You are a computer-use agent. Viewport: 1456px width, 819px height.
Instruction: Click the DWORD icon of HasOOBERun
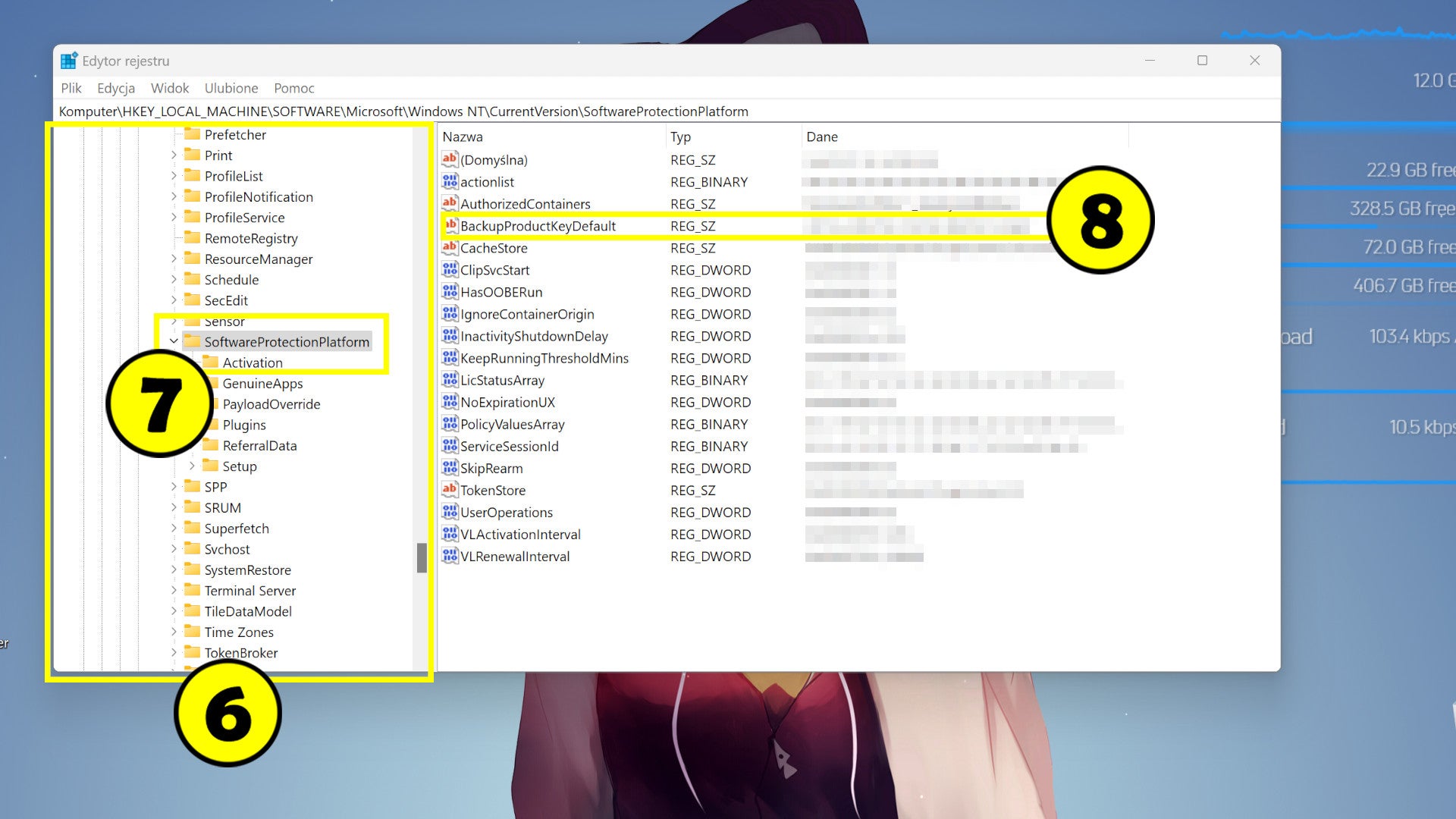[x=450, y=291]
